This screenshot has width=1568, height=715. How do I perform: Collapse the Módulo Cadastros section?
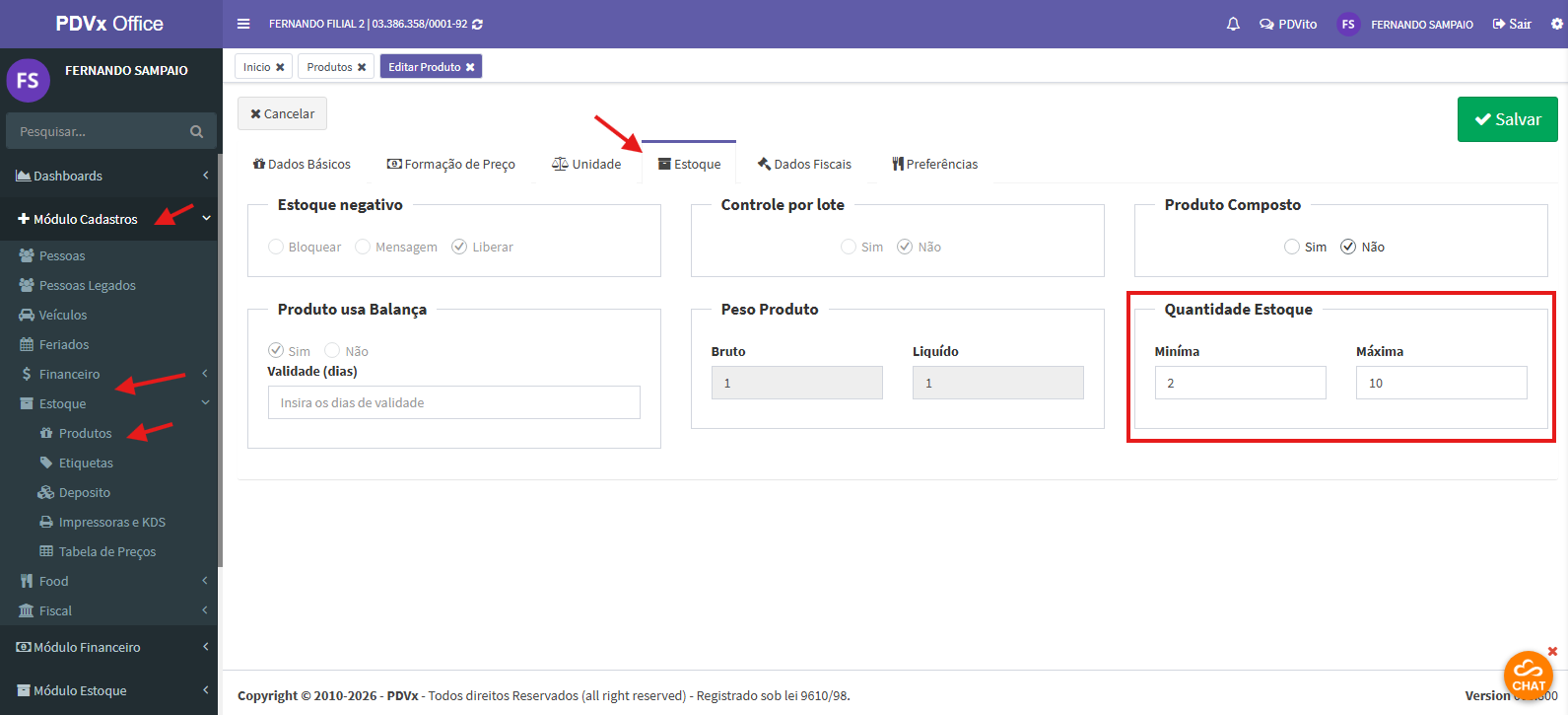pos(108,219)
